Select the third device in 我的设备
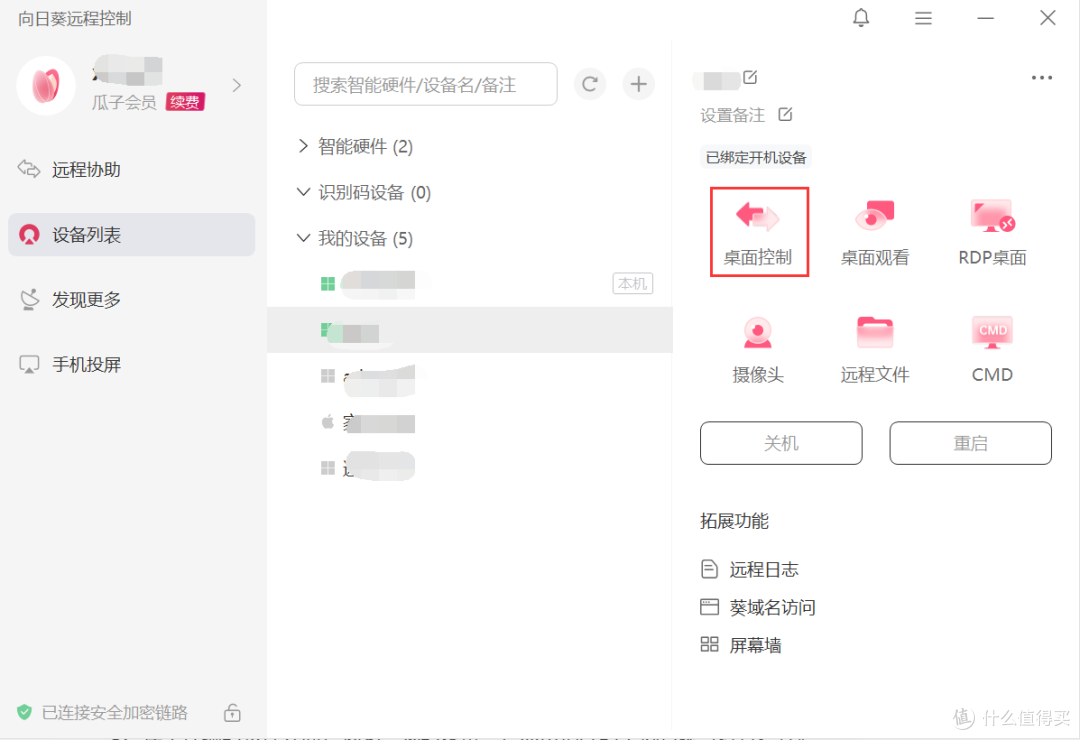The height and width of the screenshot is (740, 1080). [470, 376]
